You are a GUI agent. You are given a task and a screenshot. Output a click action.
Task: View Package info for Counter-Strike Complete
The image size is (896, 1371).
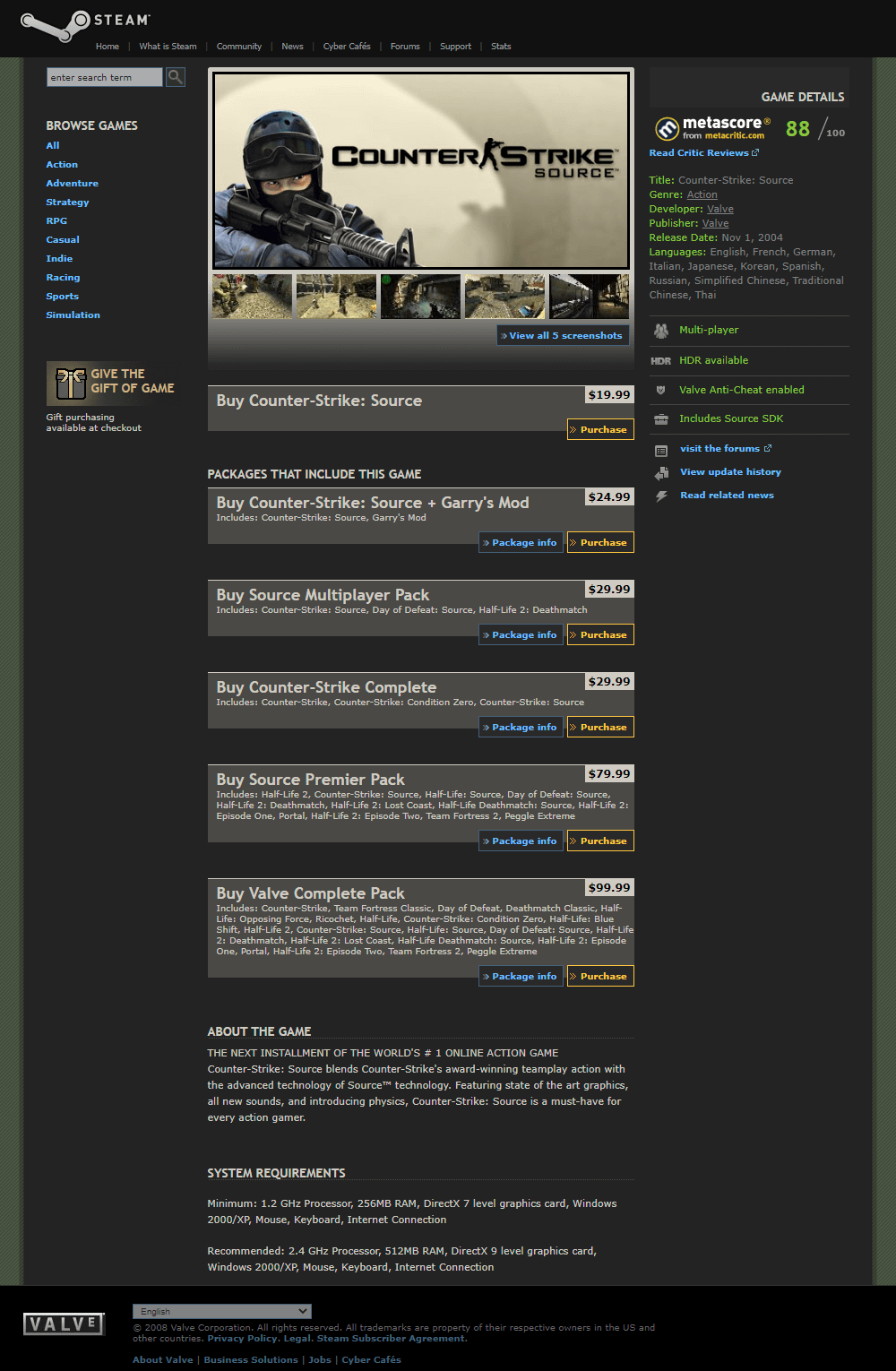point(521,728)
